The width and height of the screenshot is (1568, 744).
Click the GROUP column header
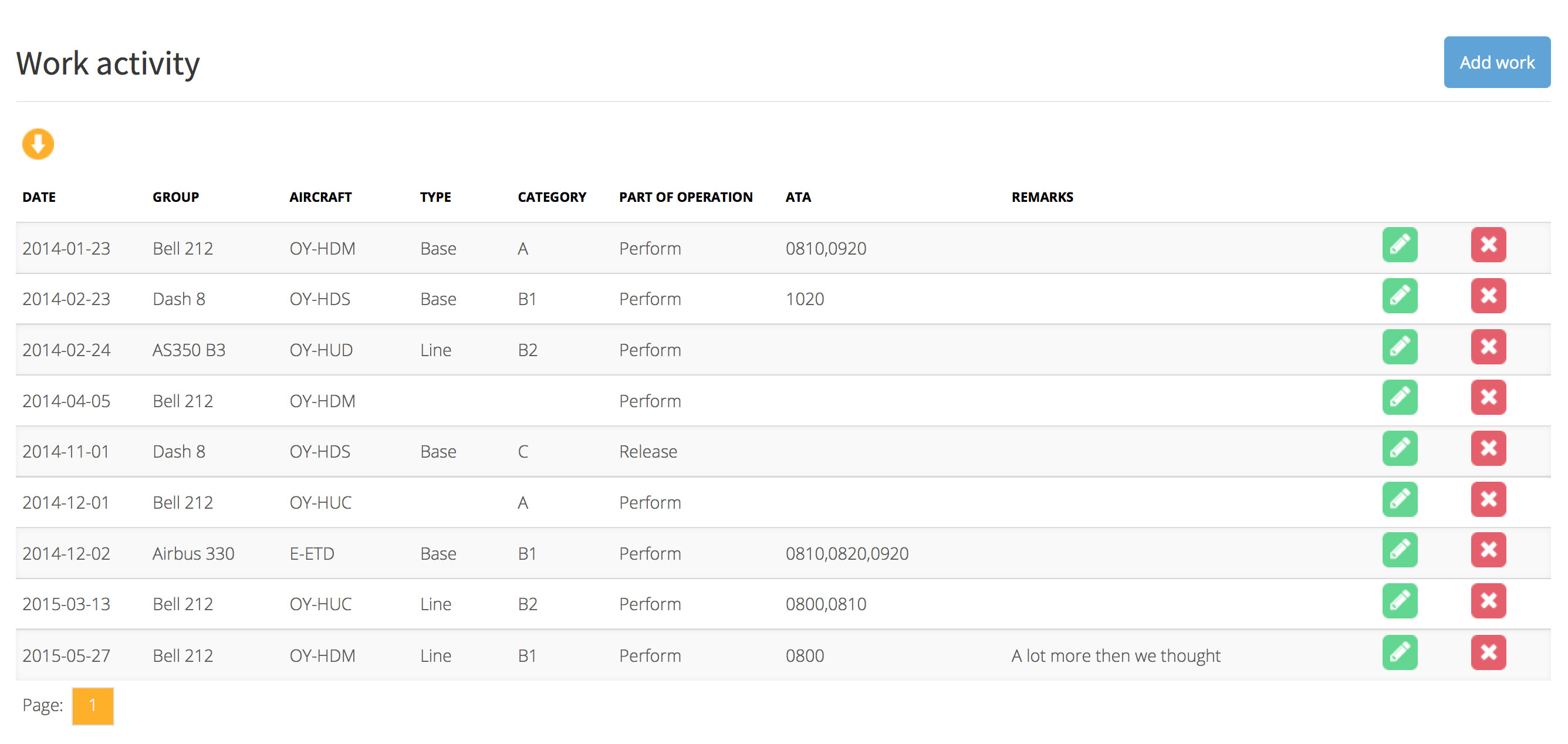click(176, 197)
